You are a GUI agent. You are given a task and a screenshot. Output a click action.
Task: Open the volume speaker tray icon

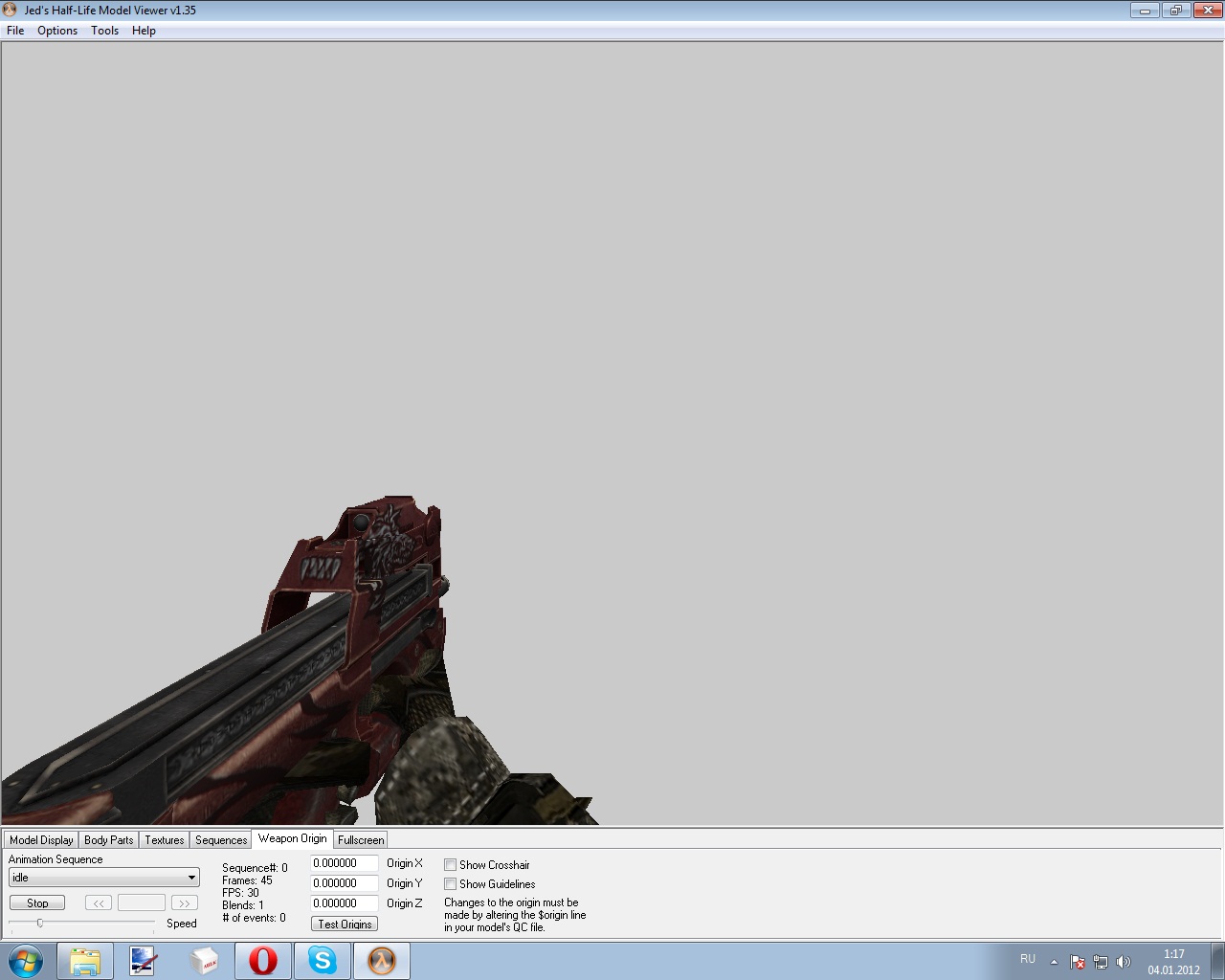coord(1124,962)
